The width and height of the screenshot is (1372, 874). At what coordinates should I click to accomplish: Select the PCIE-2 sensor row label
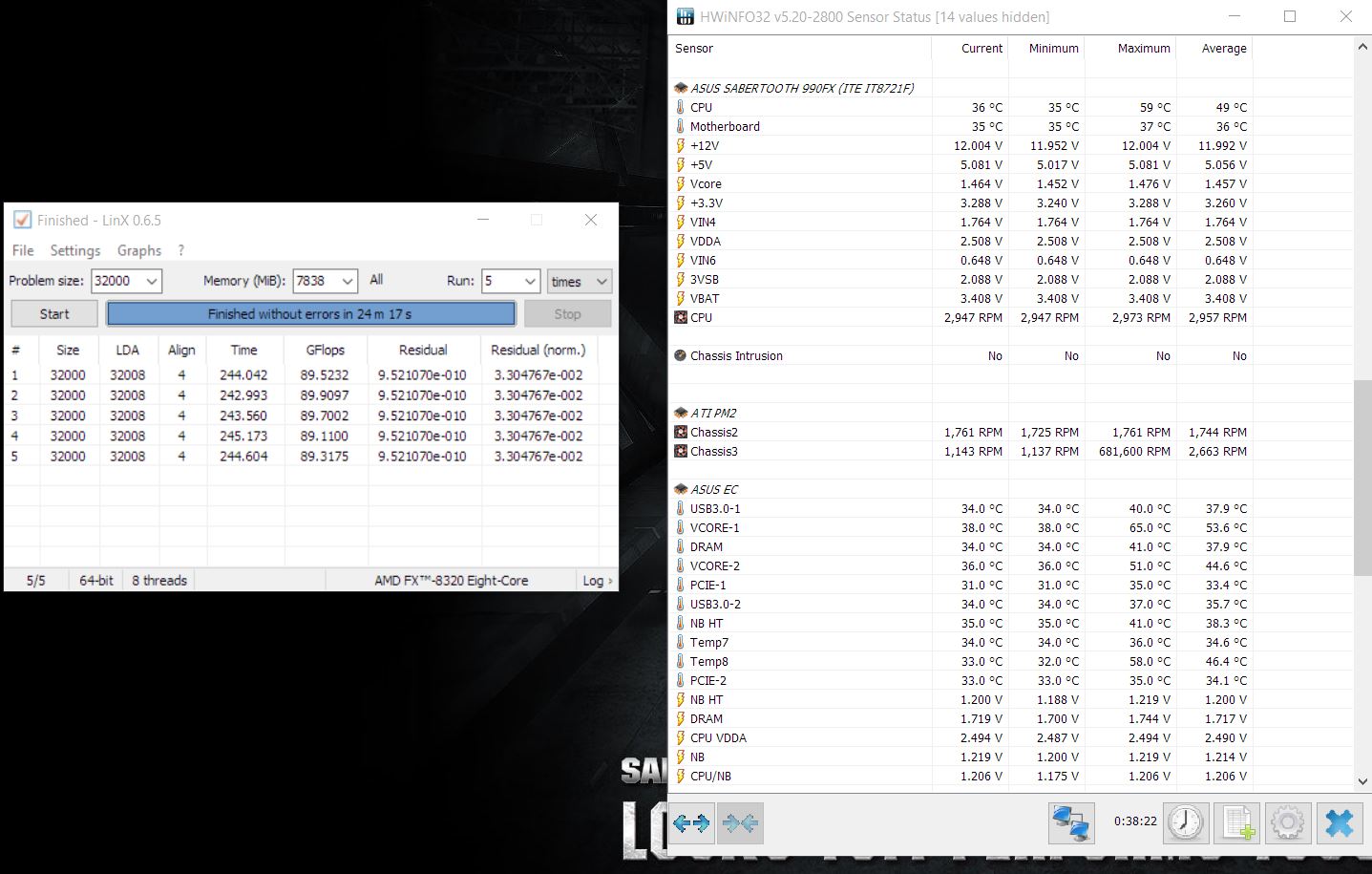(x=708, y=680)
